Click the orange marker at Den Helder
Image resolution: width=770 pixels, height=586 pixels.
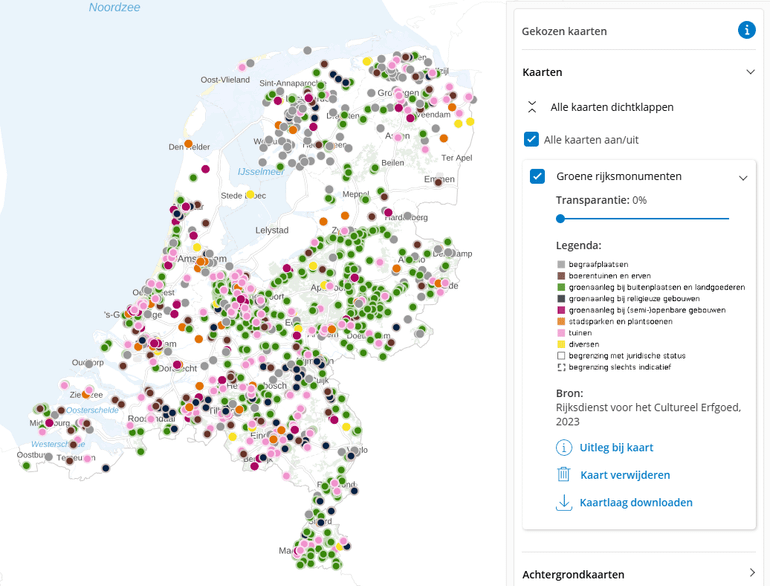188,144
